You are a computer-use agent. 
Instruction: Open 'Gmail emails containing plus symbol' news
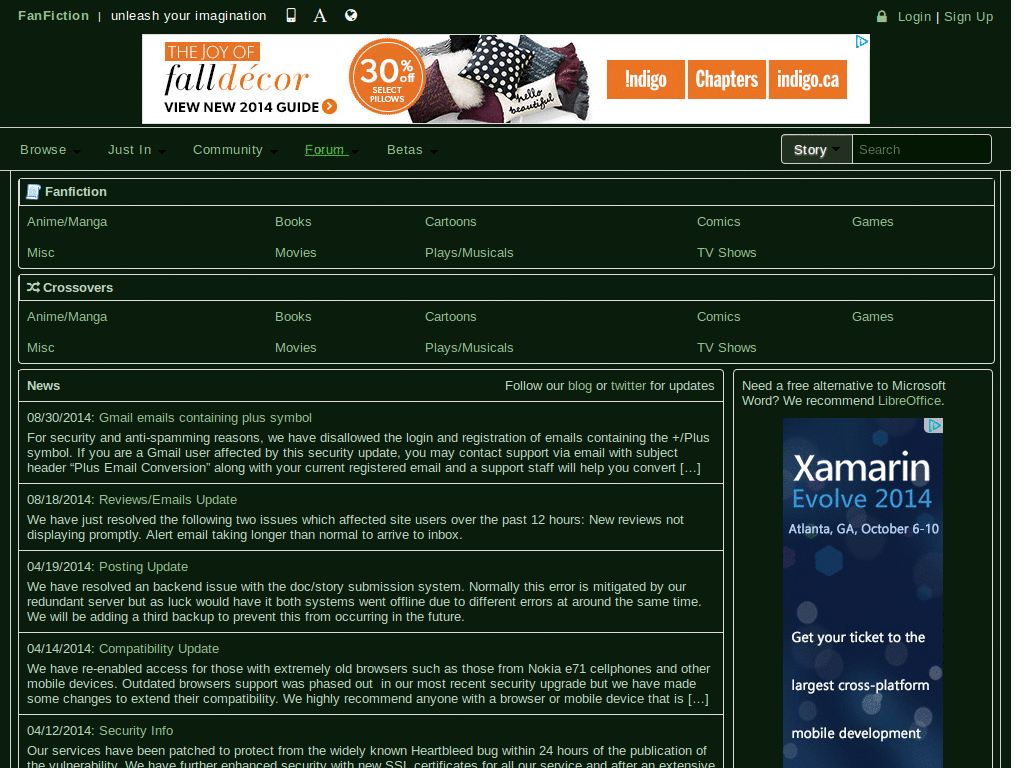(x=205, y=418)
